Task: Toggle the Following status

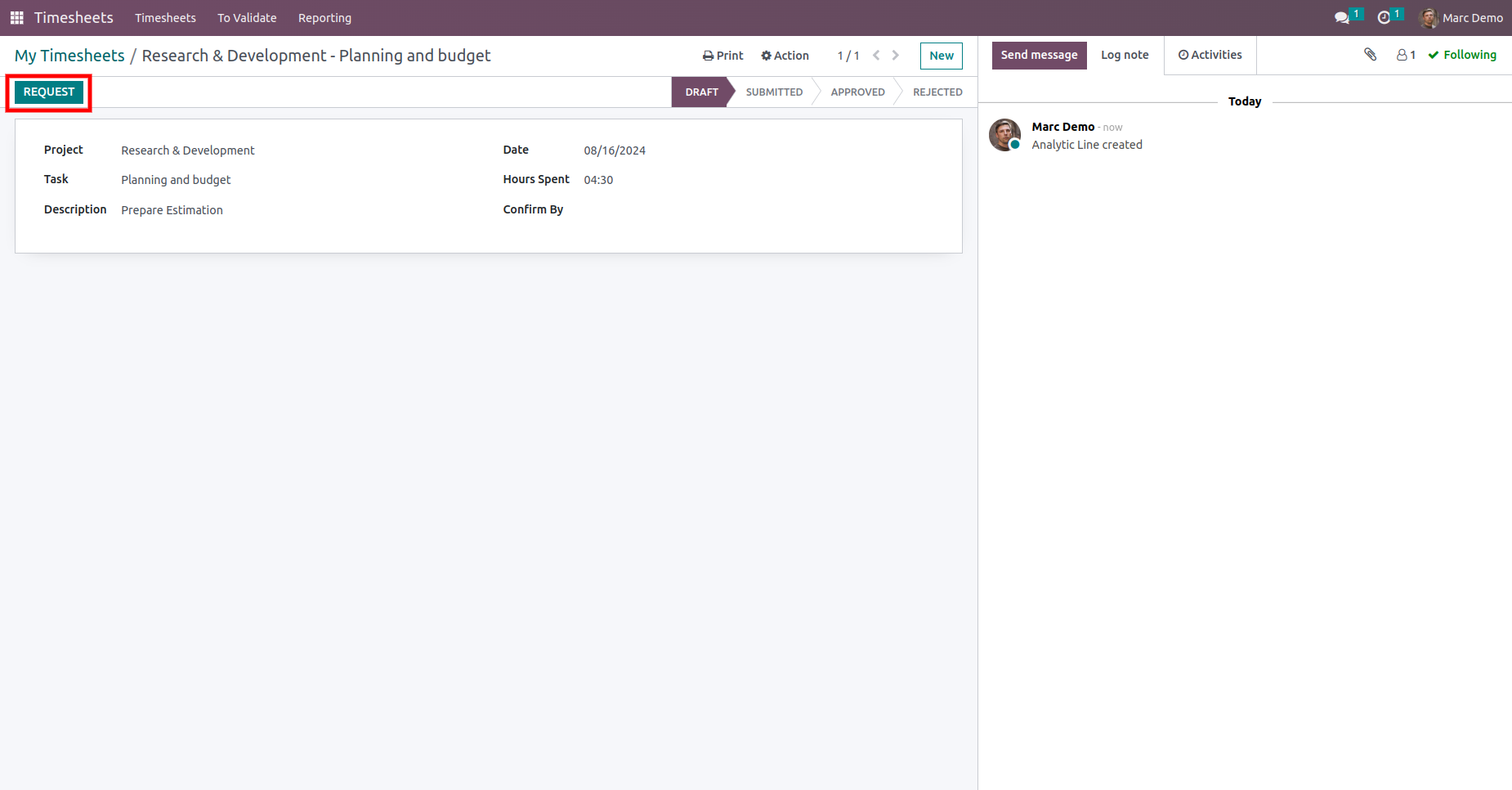Action: click(x=1462, y=55)
